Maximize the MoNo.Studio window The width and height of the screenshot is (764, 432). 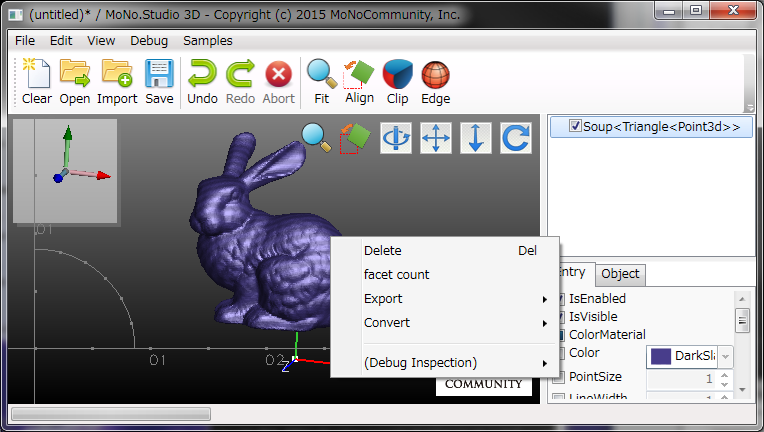click(695, 10)
